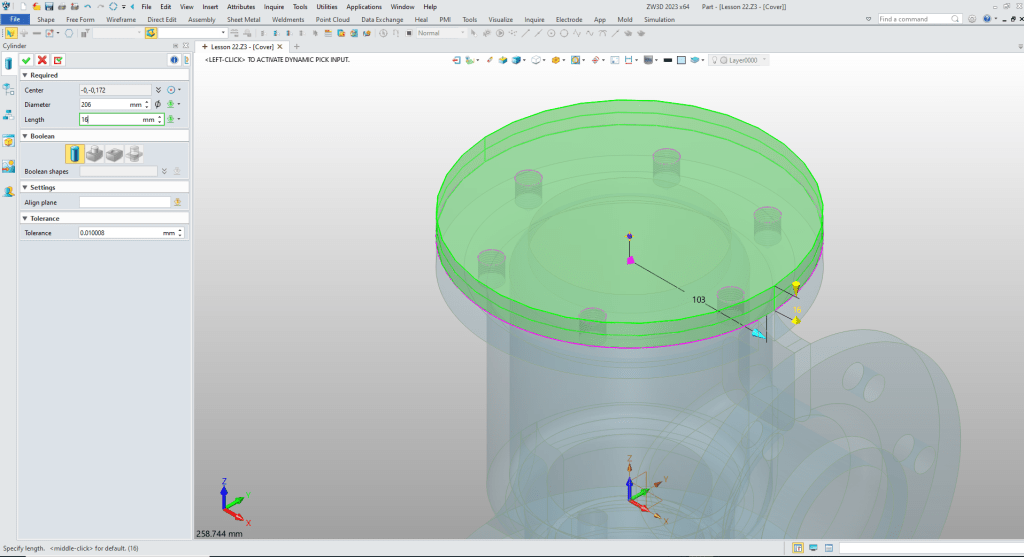1024x557 pixels.
Task: Confirm the cylinder with the green checkmark
Action: coord(26,60)
